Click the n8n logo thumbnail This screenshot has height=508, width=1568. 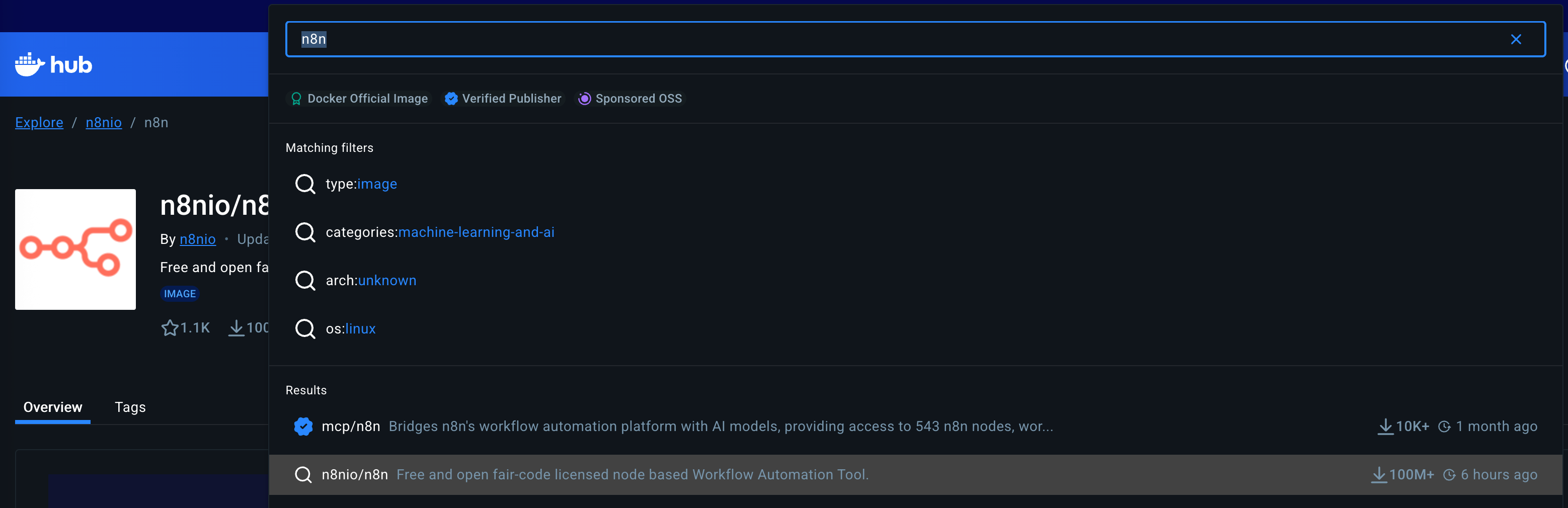pos(75,249)
